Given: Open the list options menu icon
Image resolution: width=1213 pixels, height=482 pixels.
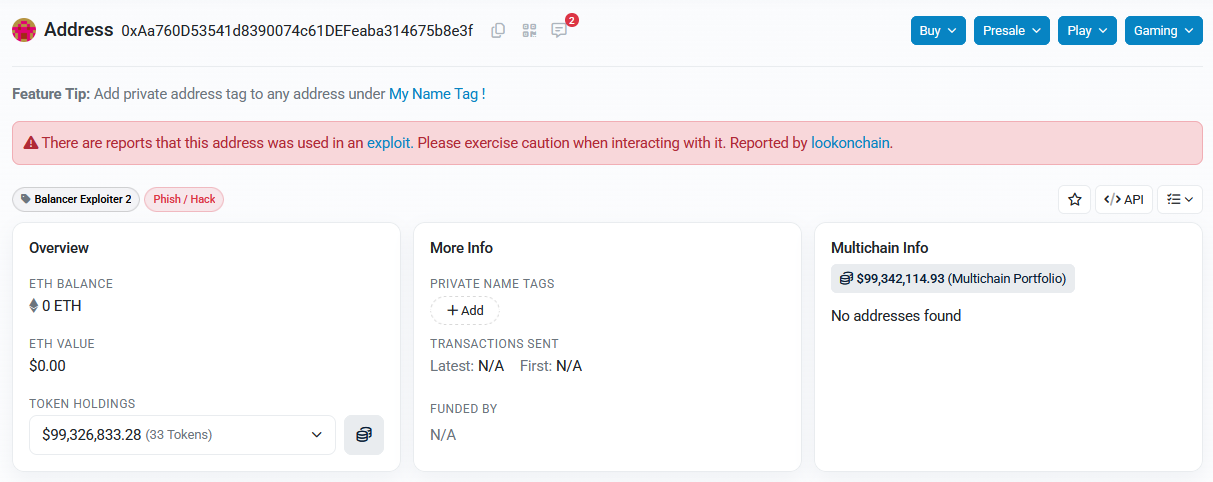Looking at the screenshot, I should (1180, 199).
